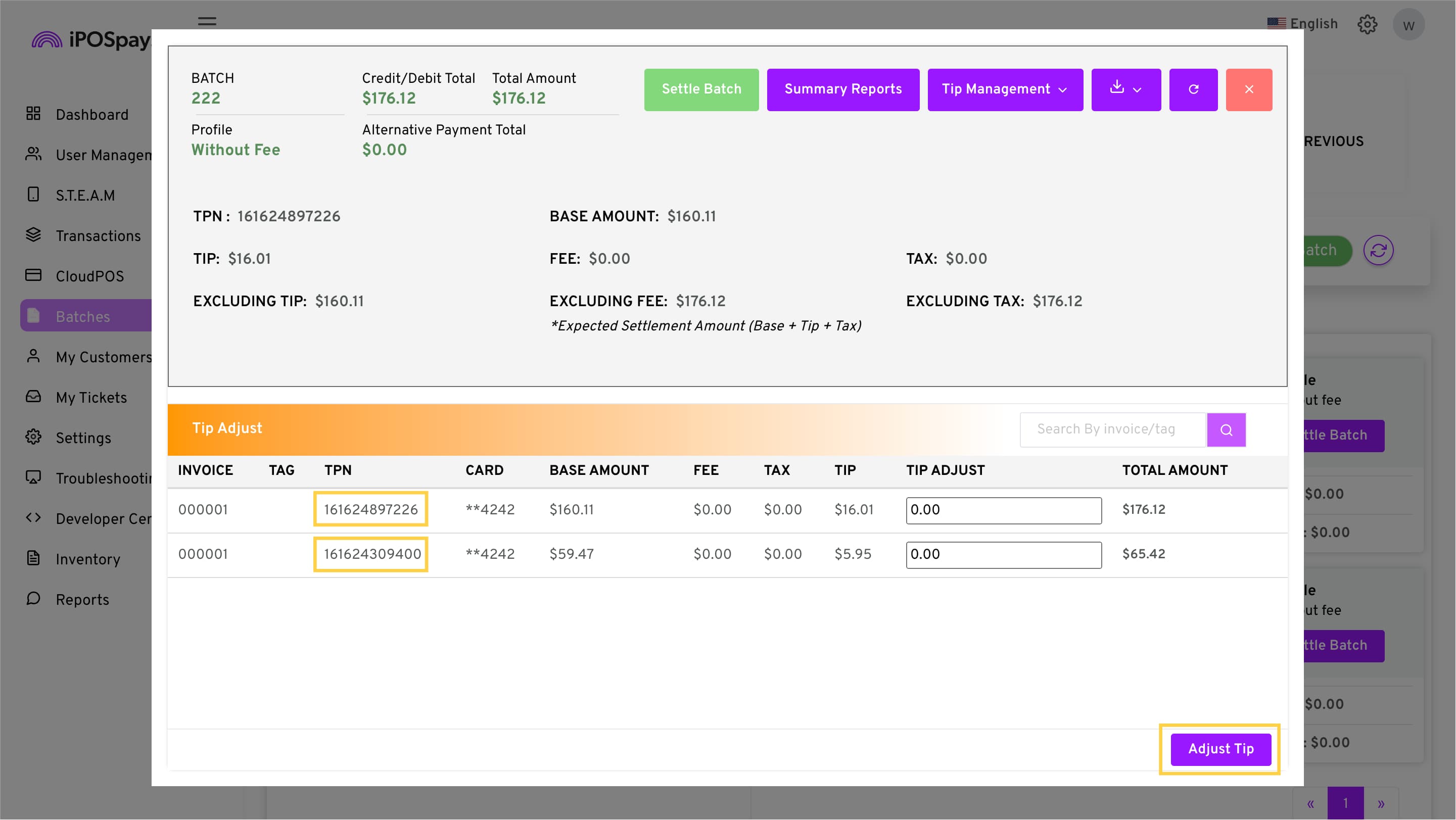Open the top-right settings gear
The image size is (1456, 820).
coord(1367,24)
